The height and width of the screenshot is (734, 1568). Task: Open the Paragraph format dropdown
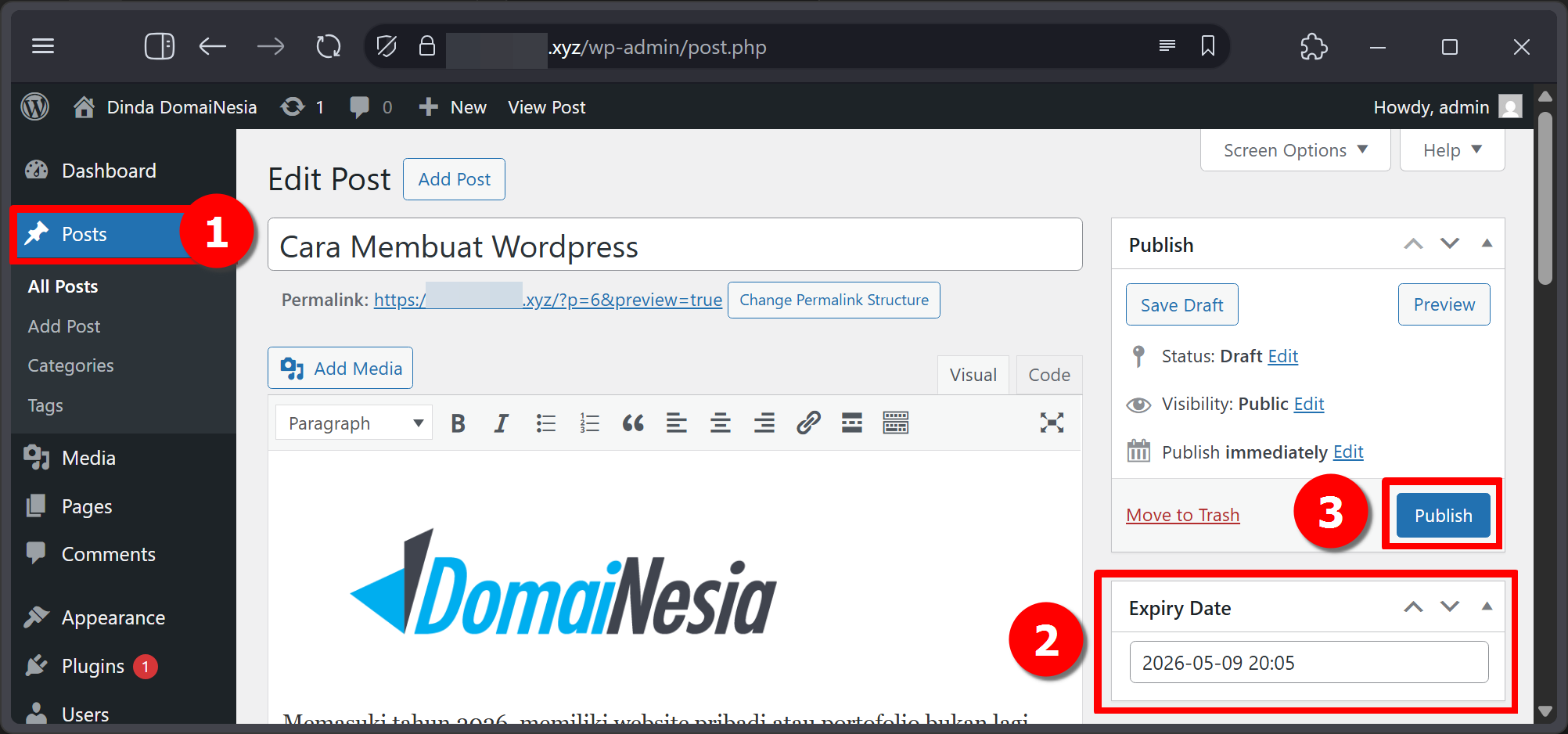tap(354, 423)
